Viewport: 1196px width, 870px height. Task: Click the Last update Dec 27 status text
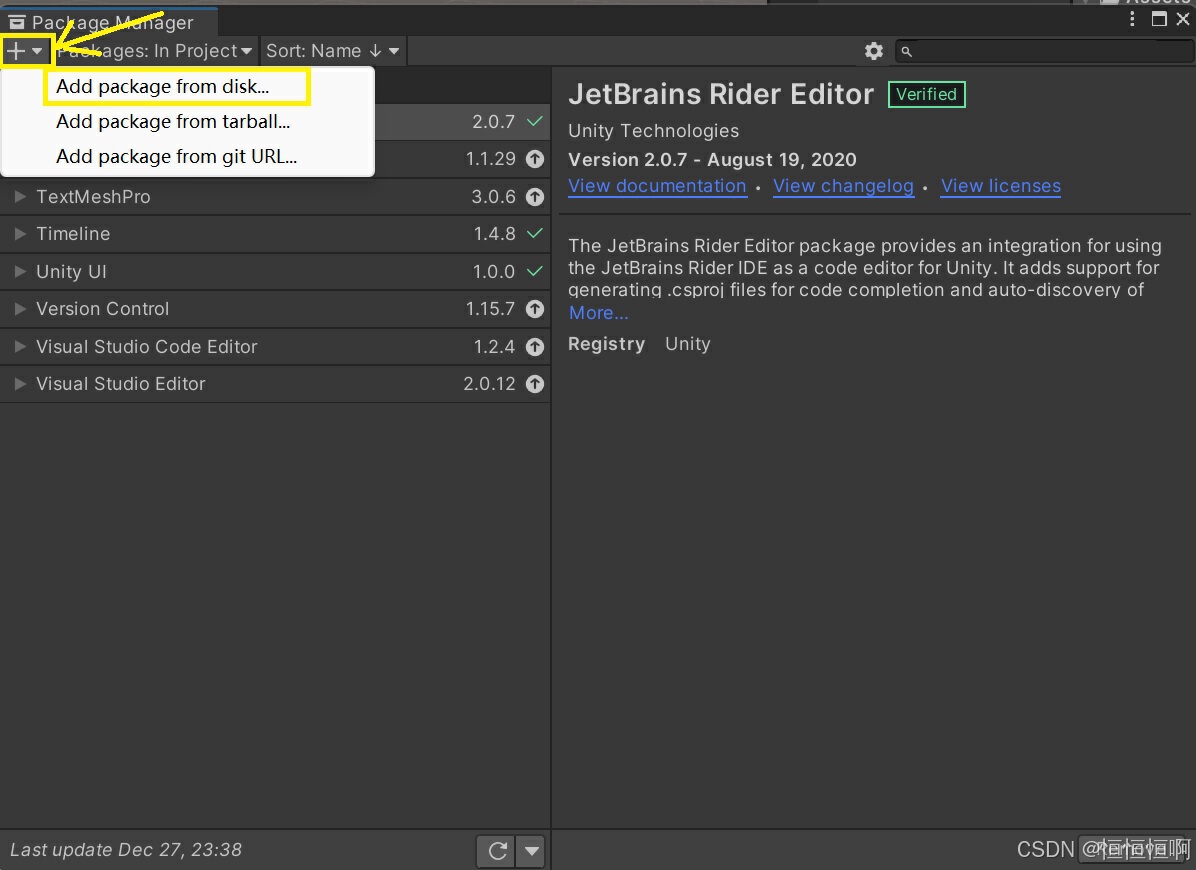coord(126,850)
